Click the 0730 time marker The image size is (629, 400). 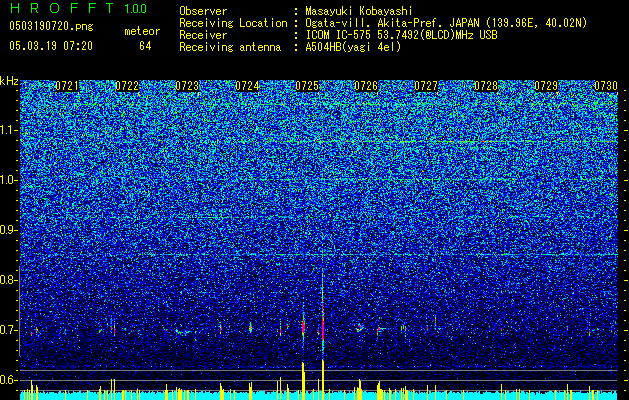pyautogui.click(x=606, y=86)
